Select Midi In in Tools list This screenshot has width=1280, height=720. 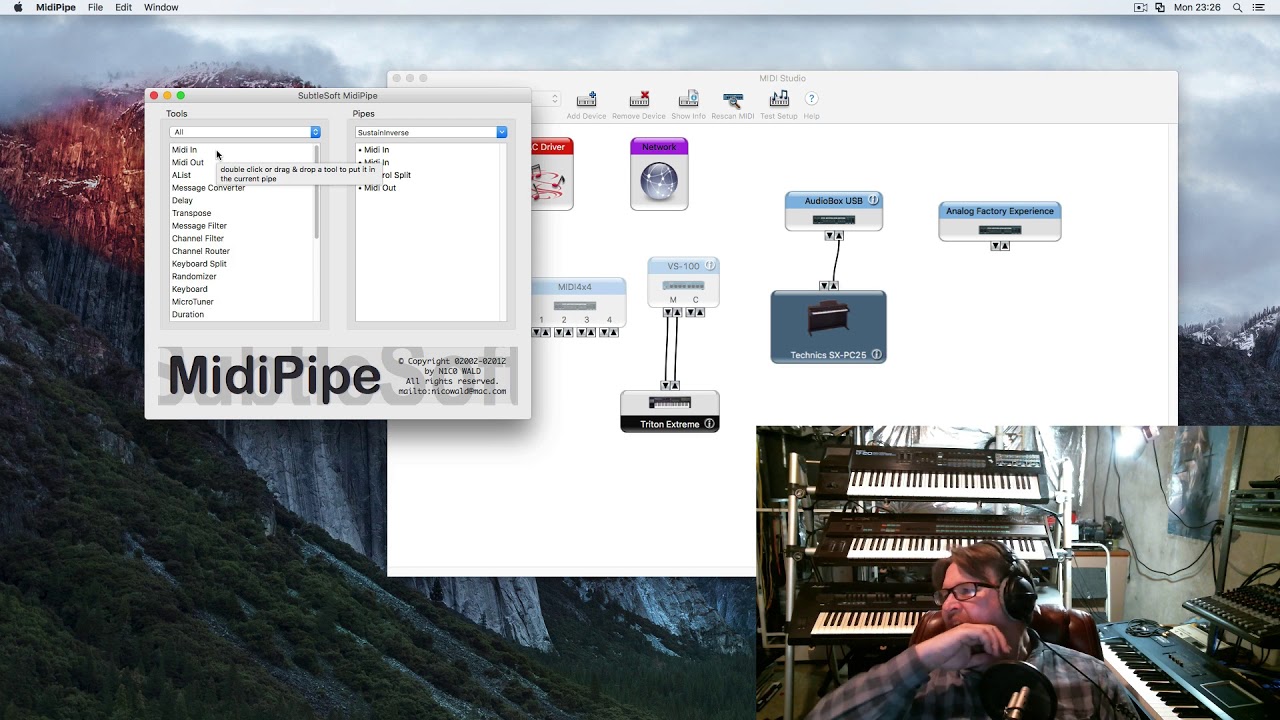[184, 150]
